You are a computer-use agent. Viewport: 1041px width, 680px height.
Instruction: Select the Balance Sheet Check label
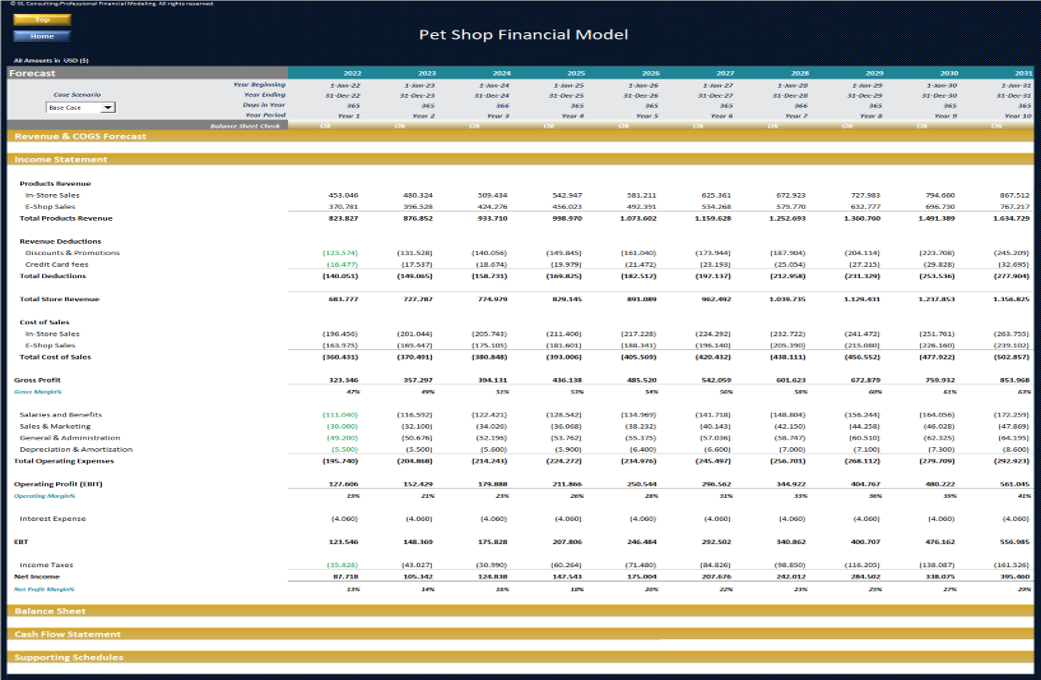coord(245,126)
